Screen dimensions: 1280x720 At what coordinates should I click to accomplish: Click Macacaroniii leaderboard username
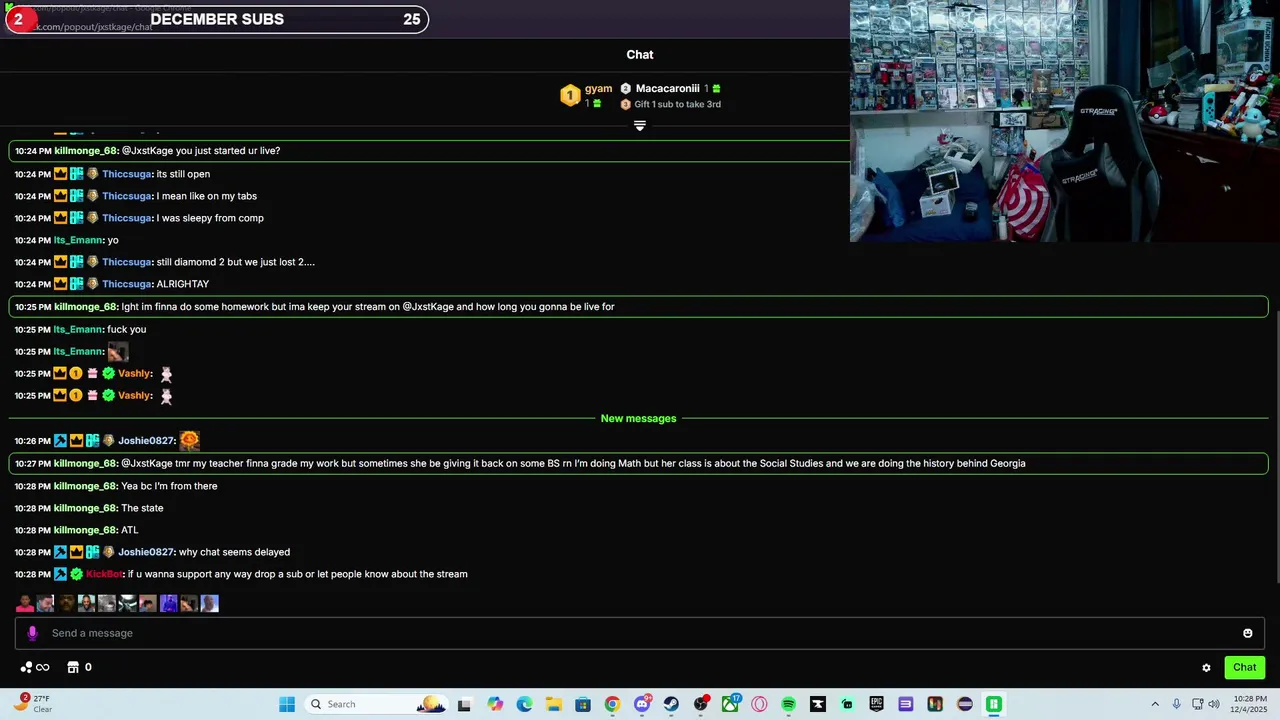tap(667, 88)
